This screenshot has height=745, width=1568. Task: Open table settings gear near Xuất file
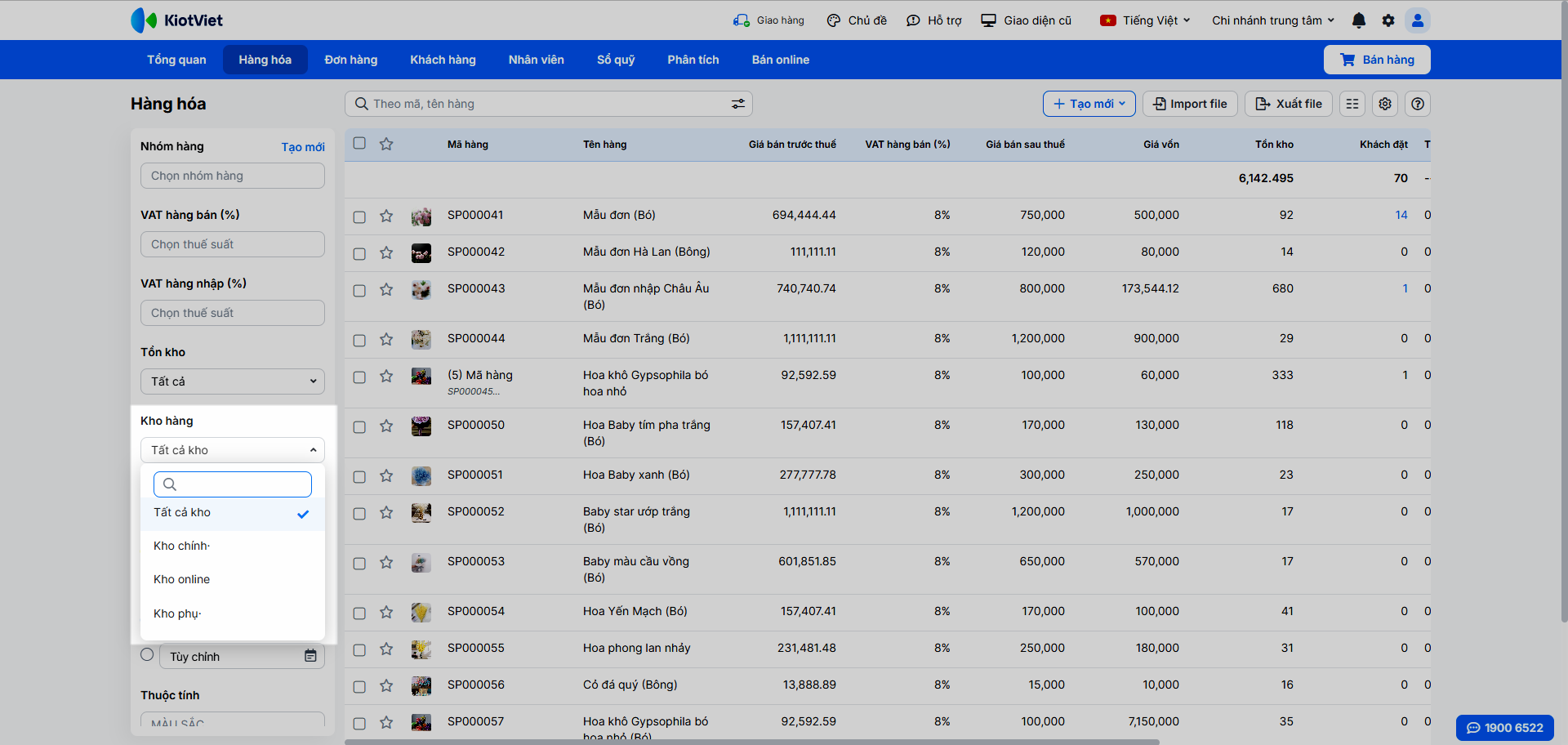coord(1385,104)
